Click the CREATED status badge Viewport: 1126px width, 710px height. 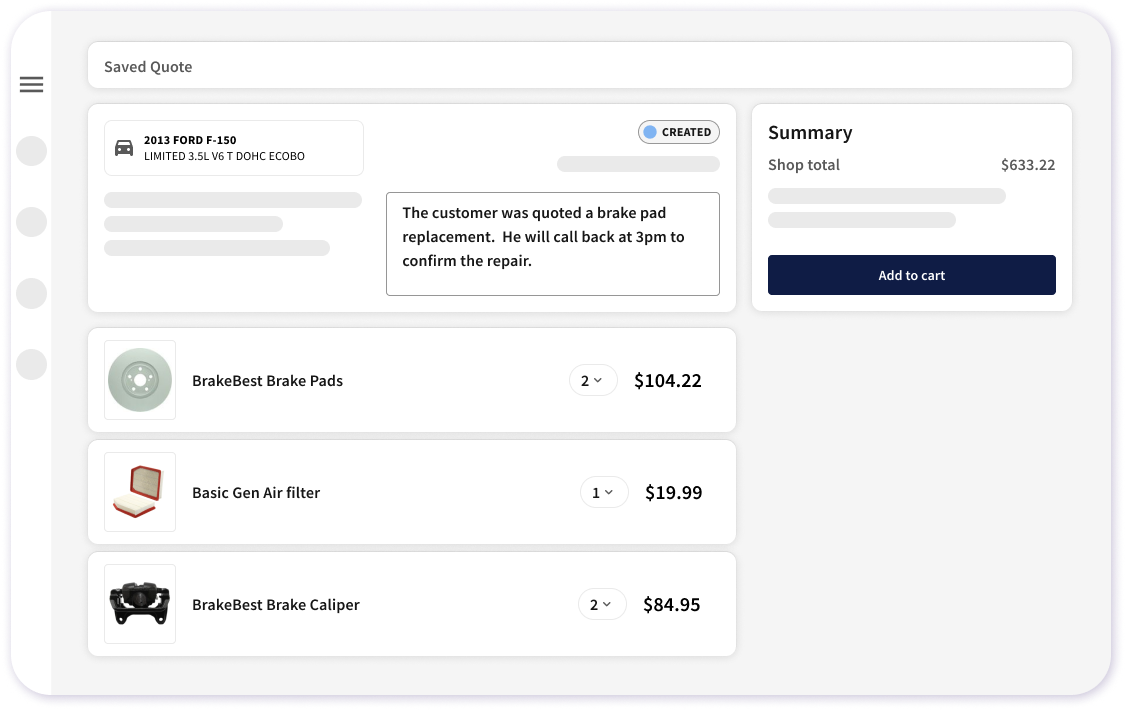[679, 132]
